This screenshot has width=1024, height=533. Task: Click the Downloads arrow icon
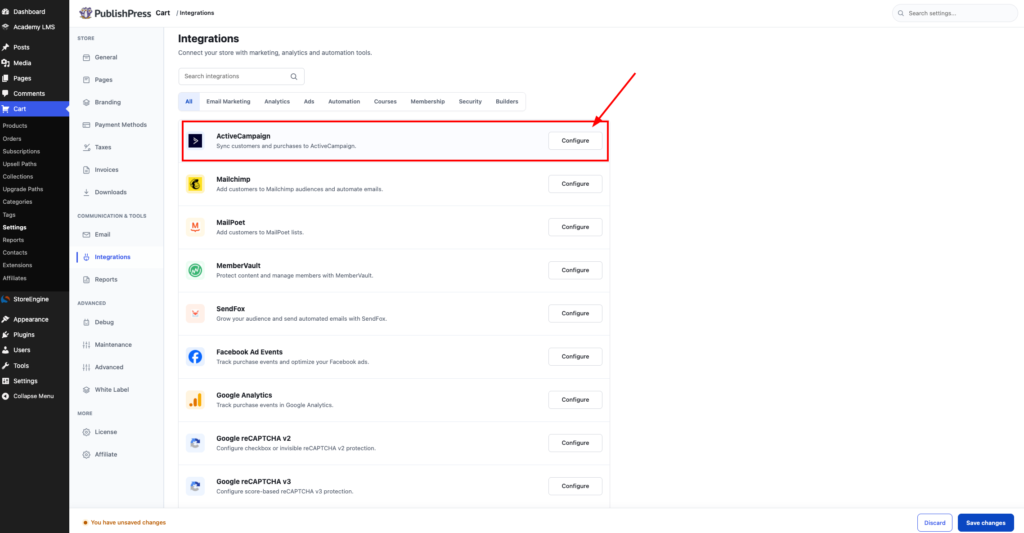point(86,192)
